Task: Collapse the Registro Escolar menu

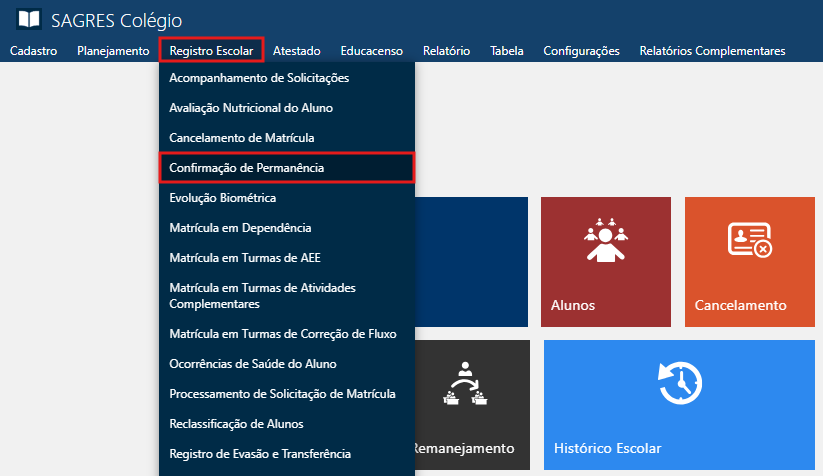Action: point(211,51)
